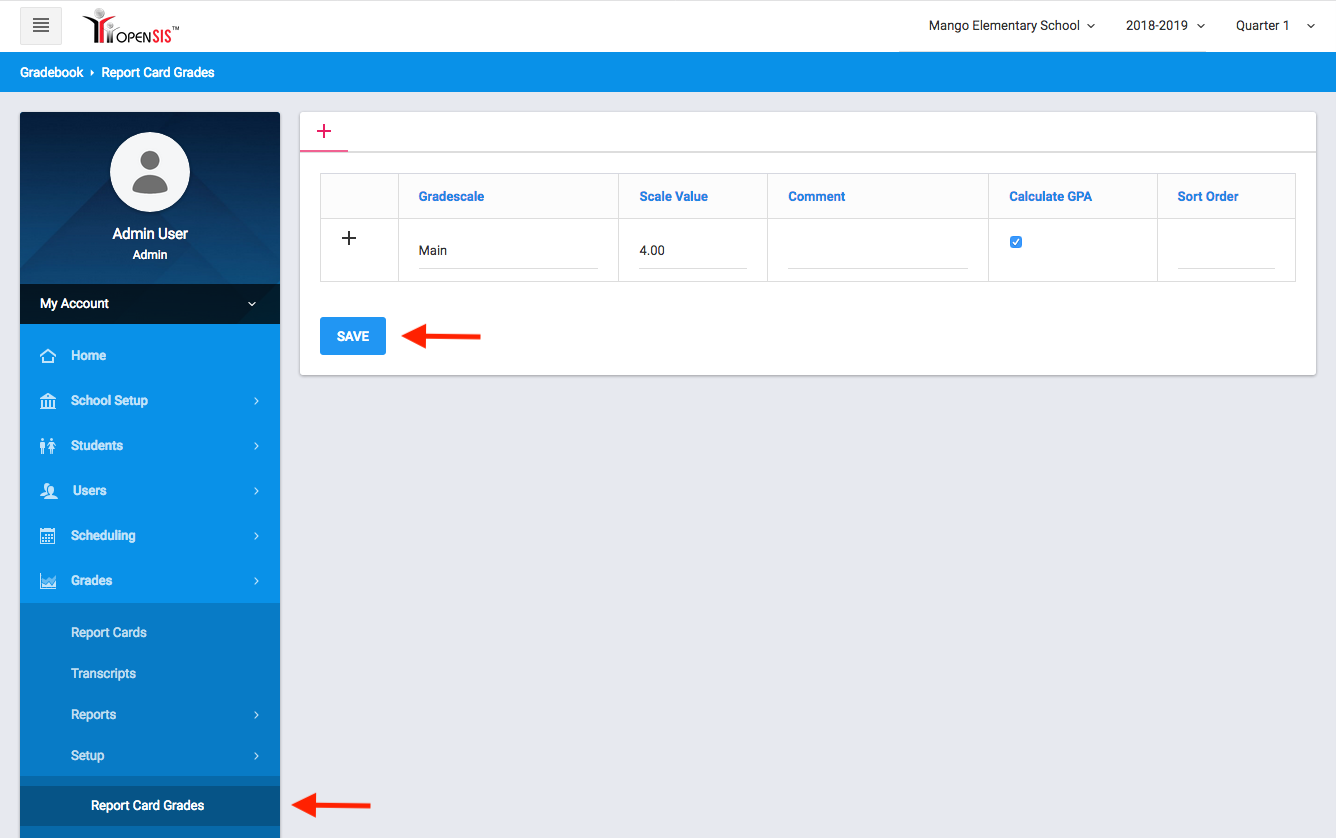1336x838 pixels.
Task: Click the Grades chart icon
Action: click(47, 581)
